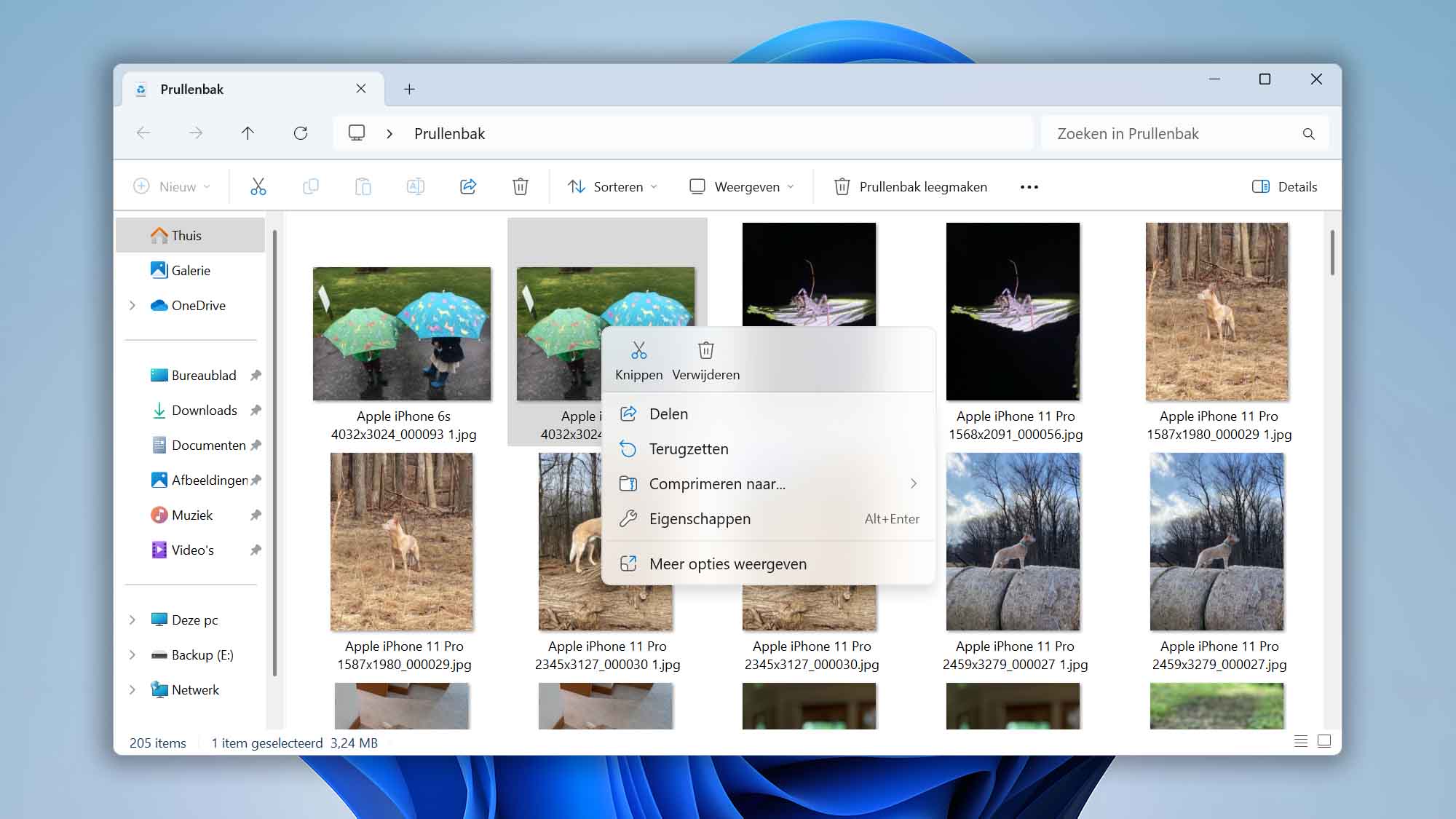The height and width of the screenshot is (819, 1456).
Task: Choose Terugzetten in the context menu
Action: pos(769,449)
